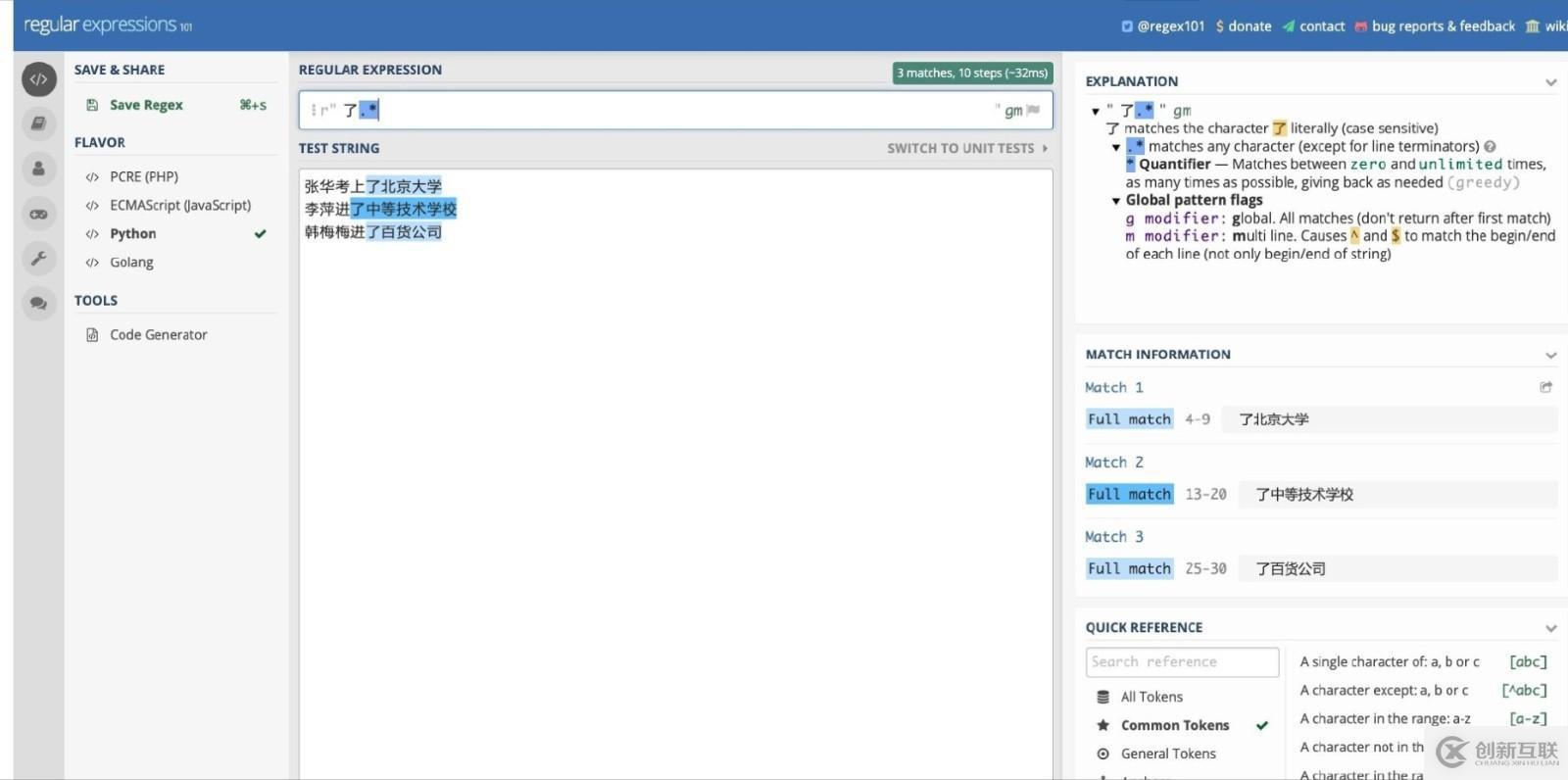Click Match 1 Full match label
This screenshot has height=780, width=1568.
point(1129,419)
